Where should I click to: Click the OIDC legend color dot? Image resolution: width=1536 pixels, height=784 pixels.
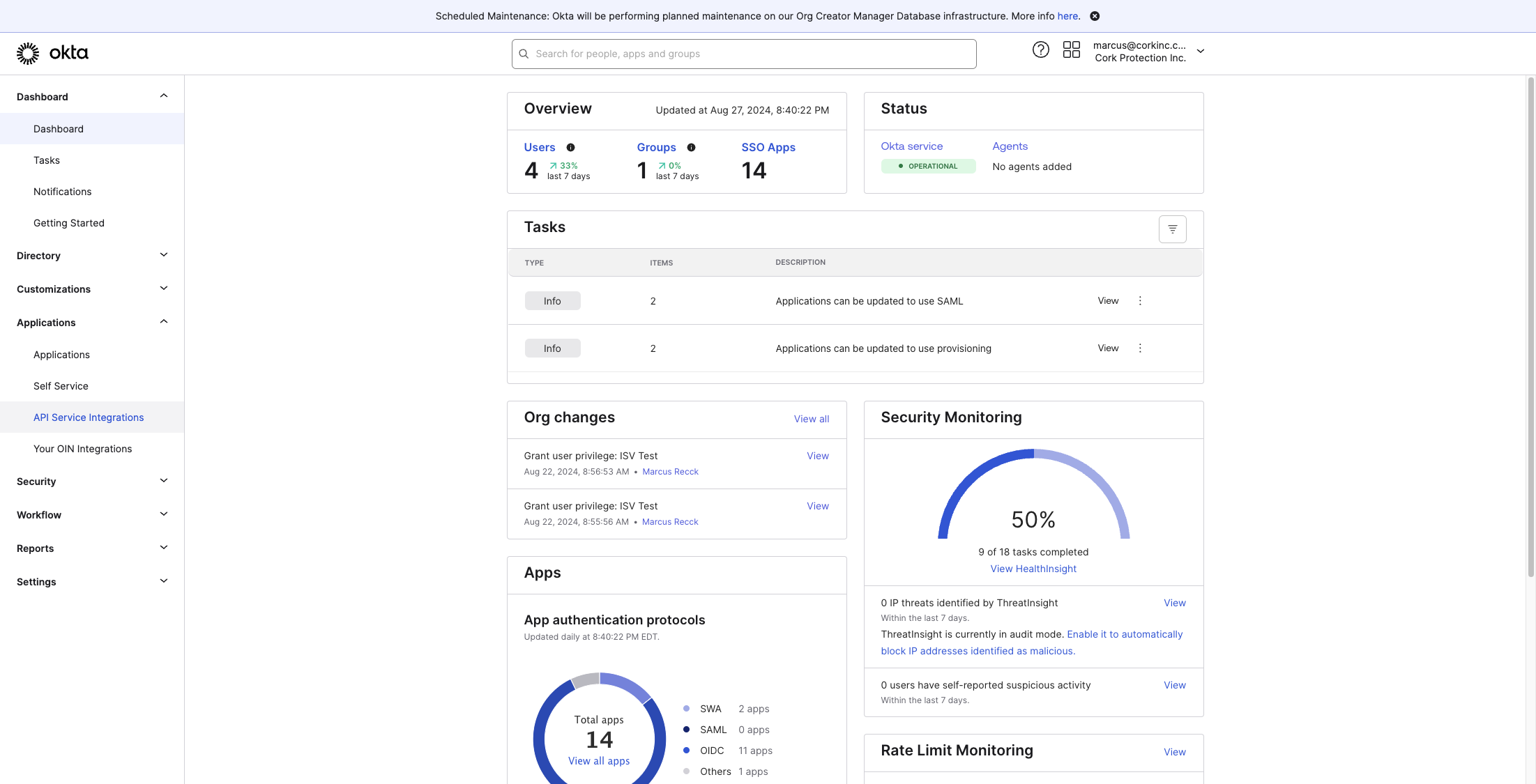[686, 751]
